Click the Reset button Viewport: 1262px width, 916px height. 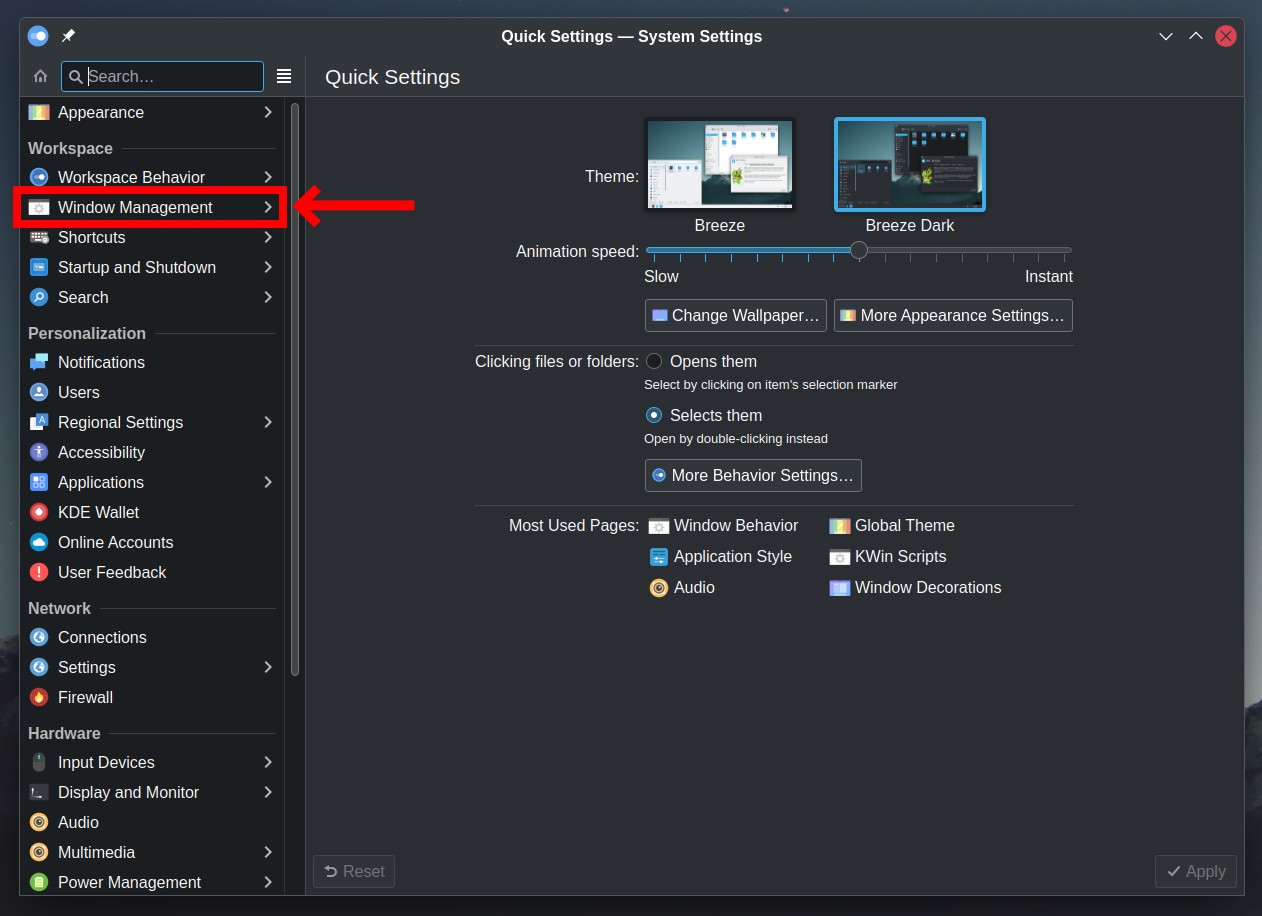354,871
